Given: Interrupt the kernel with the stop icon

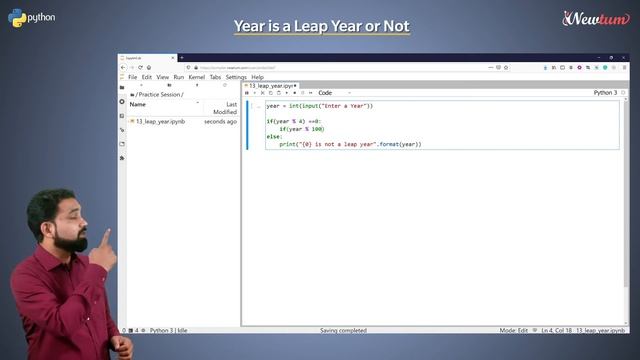Looking at the screenshot, I should pos(294,93).
